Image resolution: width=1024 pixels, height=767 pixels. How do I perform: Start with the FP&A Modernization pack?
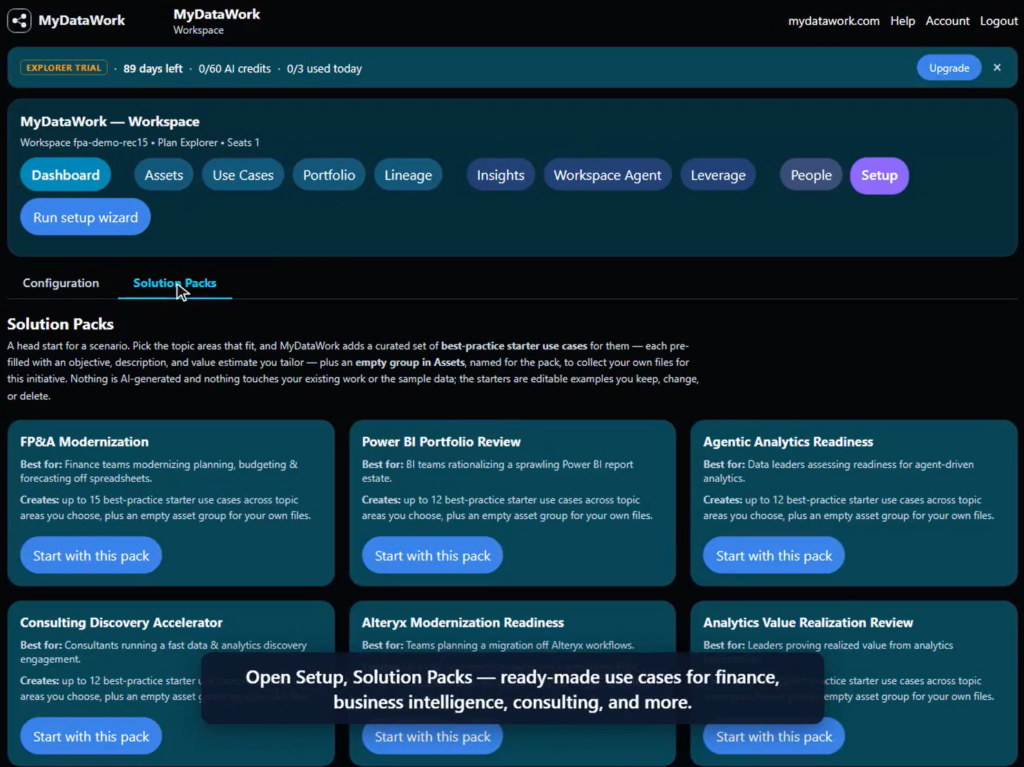[91, 555]
